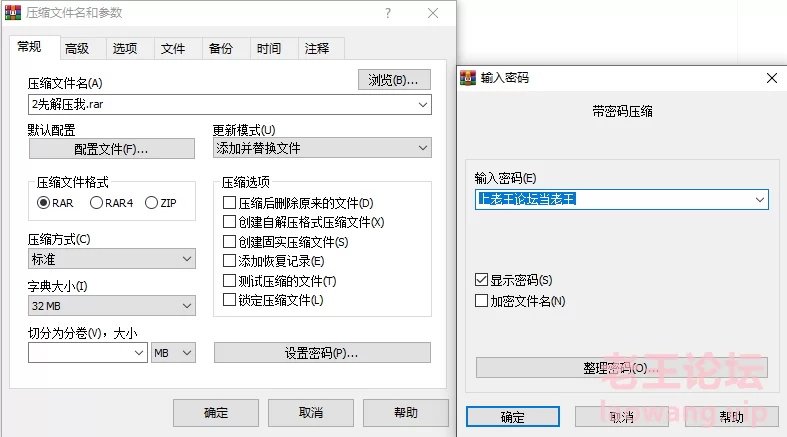Click the WinRAR icon in the 输入密码 title bar
Image resolution: width=787 pixels, height=437 pixels.
468,78
